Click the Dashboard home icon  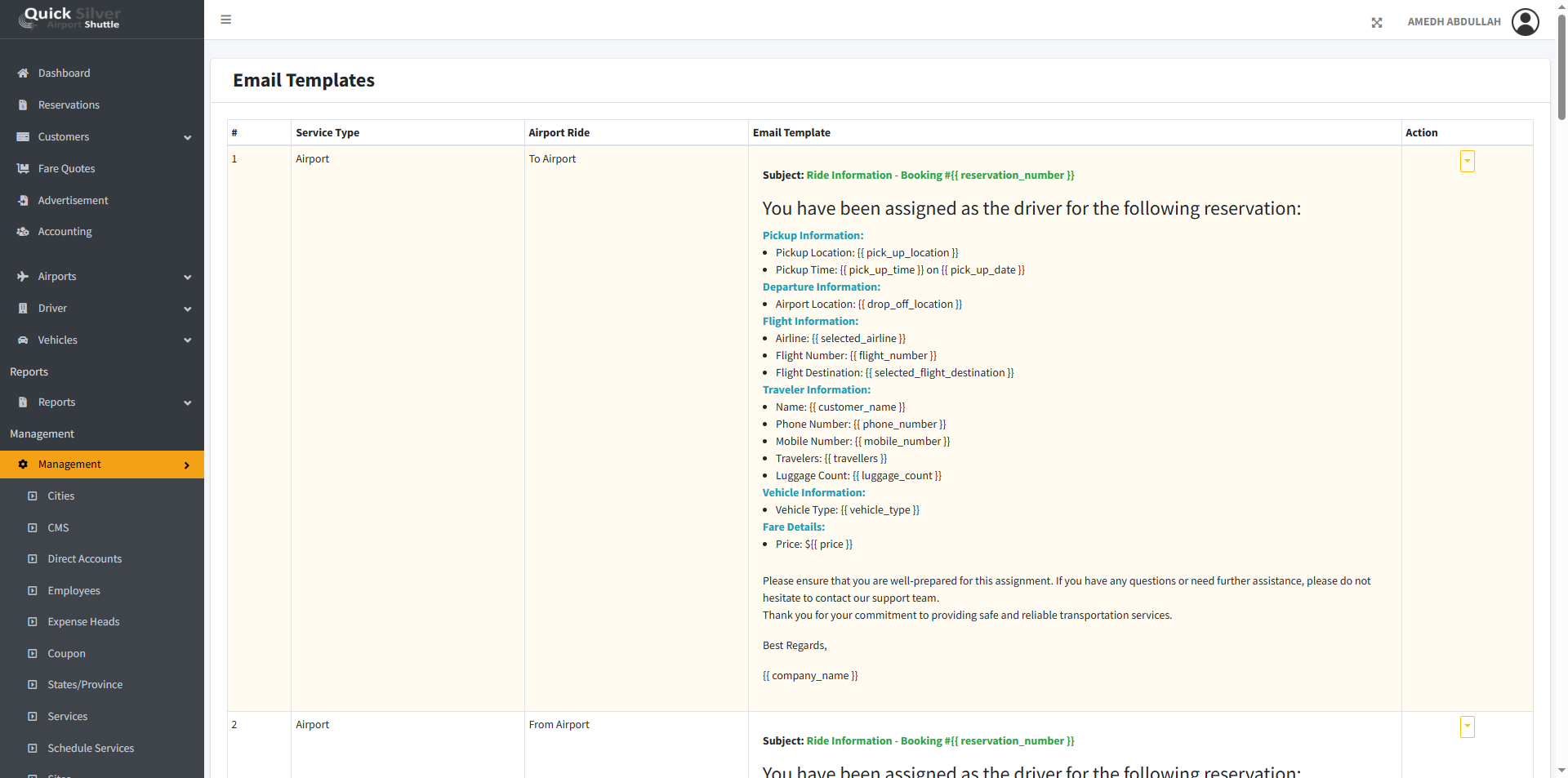[x=23, y=73]
